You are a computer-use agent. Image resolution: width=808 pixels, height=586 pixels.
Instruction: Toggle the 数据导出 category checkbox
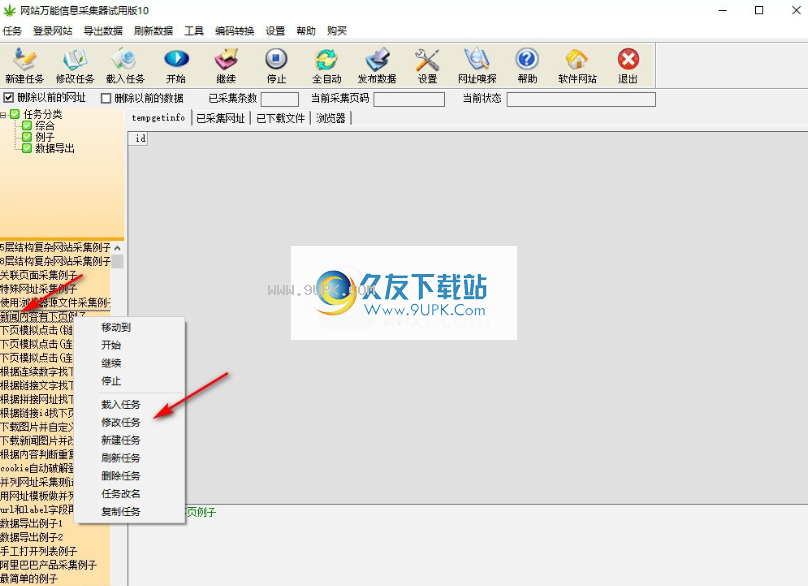click(27, 148)
